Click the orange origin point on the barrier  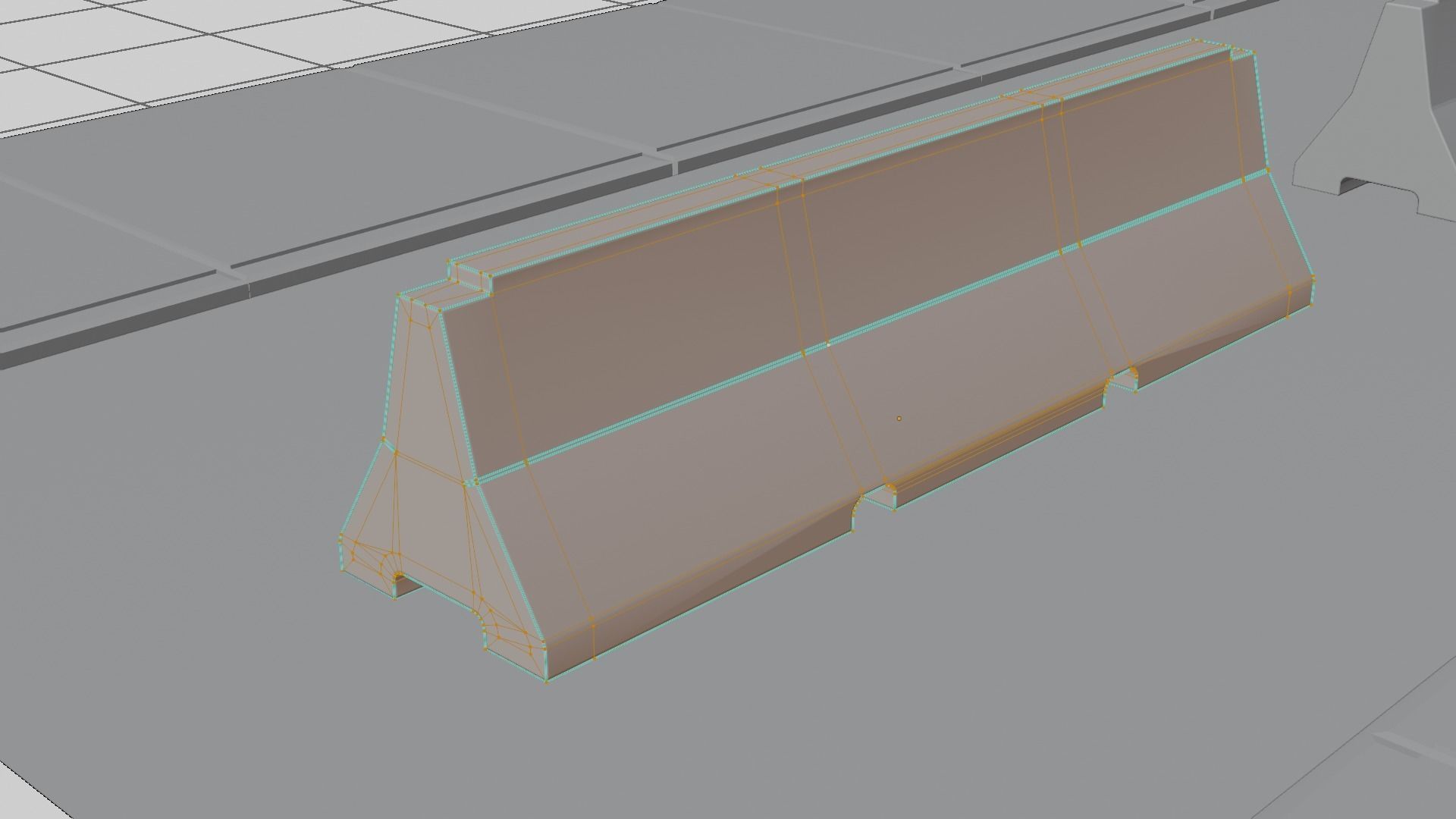coord(899,418)
